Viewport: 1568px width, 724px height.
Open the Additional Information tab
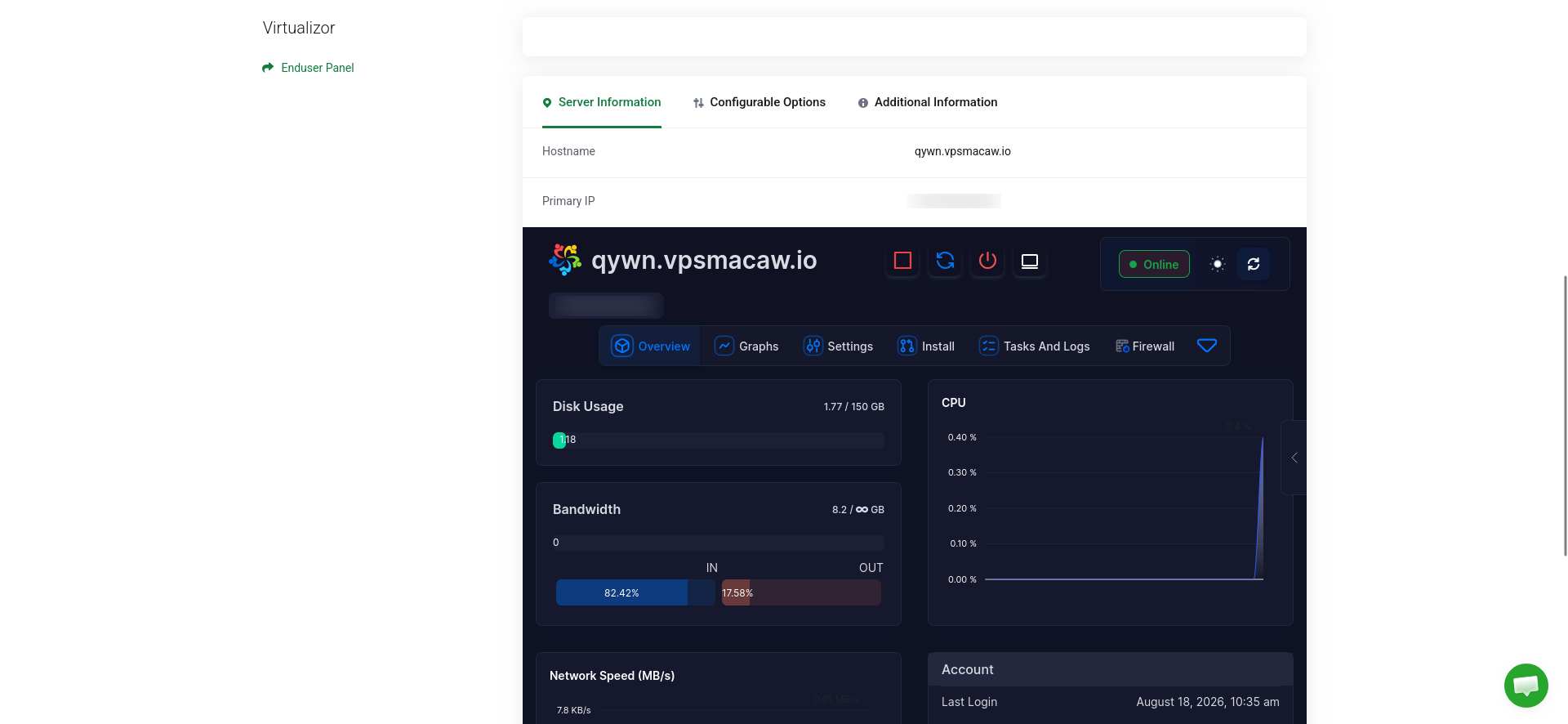point(928,102)
